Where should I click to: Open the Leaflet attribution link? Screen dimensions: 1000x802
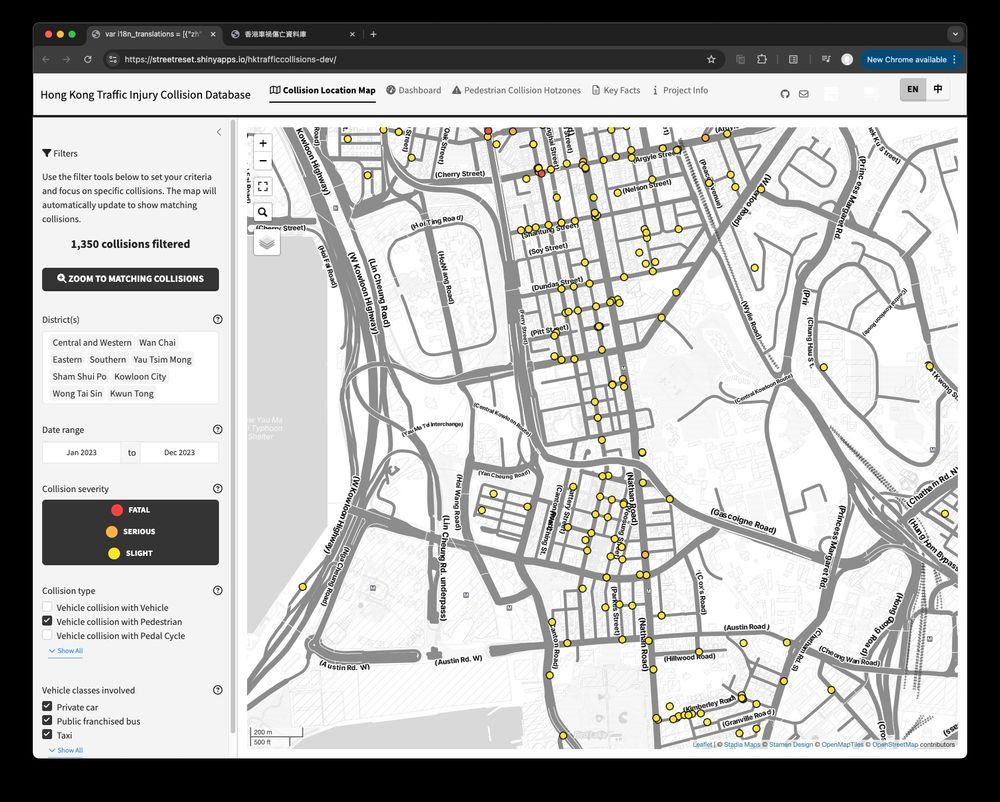pos(702,744)
